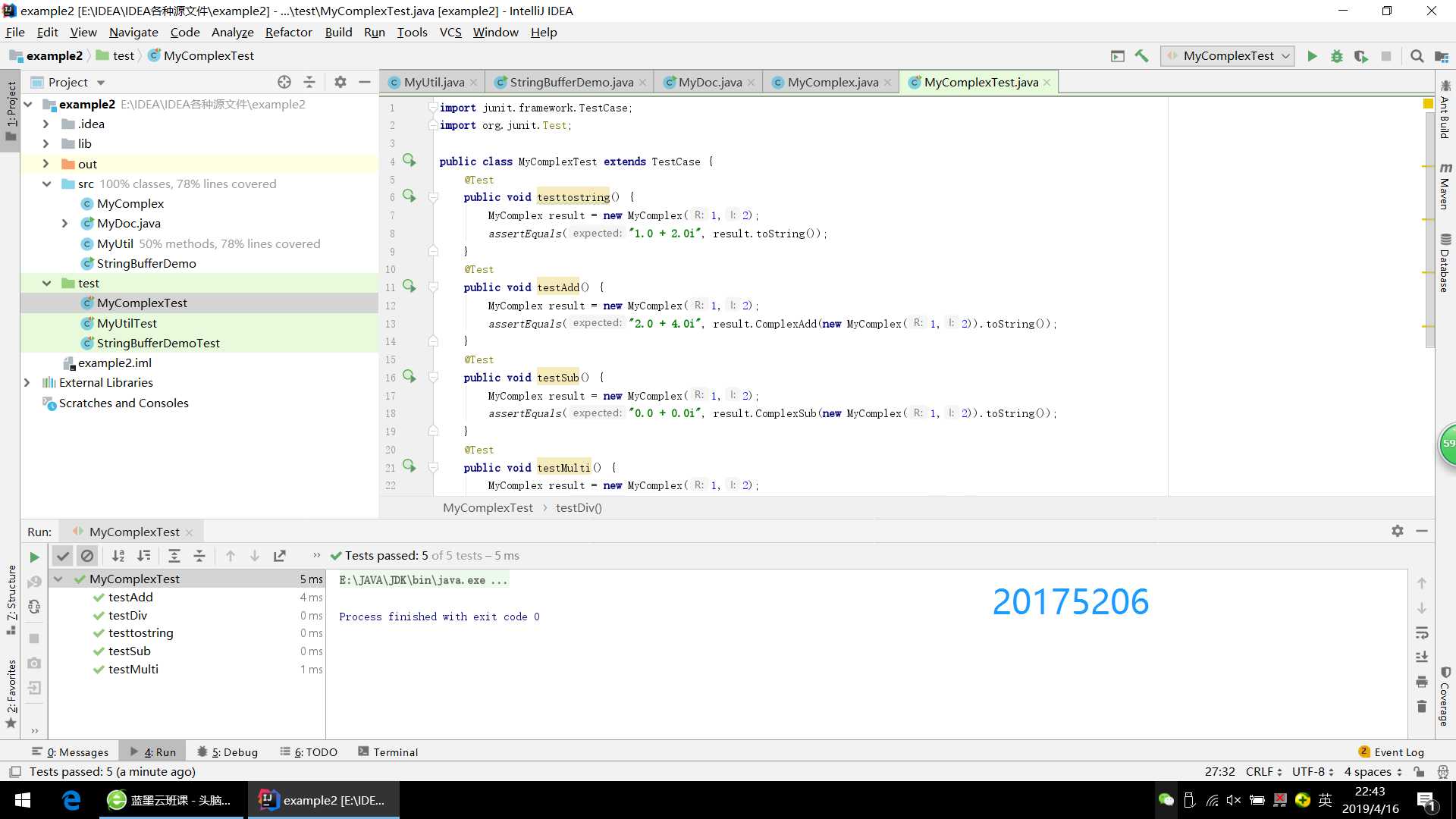Open 6: TODO tool window
Screen dimensions: 1456x819
click(x=308, y=752)
